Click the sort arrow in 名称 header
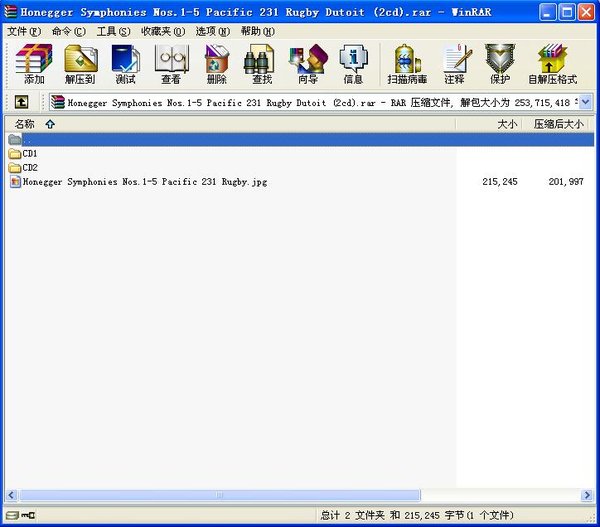 (50, 124)
